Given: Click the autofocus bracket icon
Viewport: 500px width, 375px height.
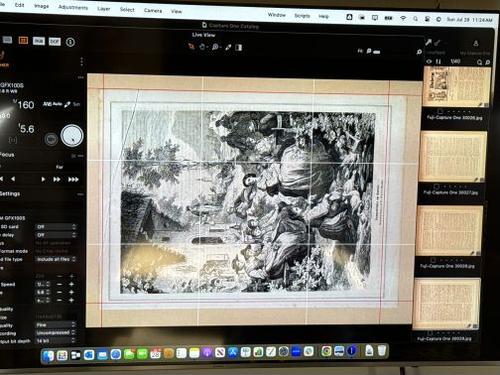Looking at the screenshot, I should (x=13, y=140).
